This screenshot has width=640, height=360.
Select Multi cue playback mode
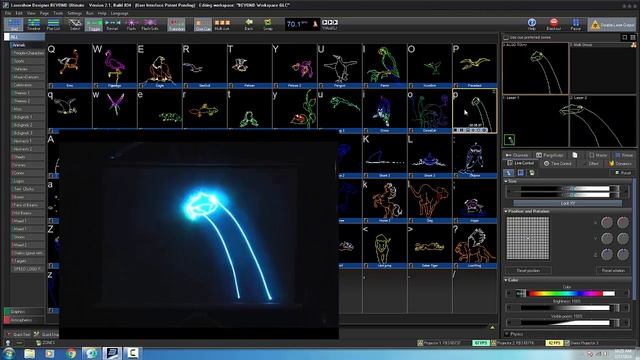click(222, 24)
